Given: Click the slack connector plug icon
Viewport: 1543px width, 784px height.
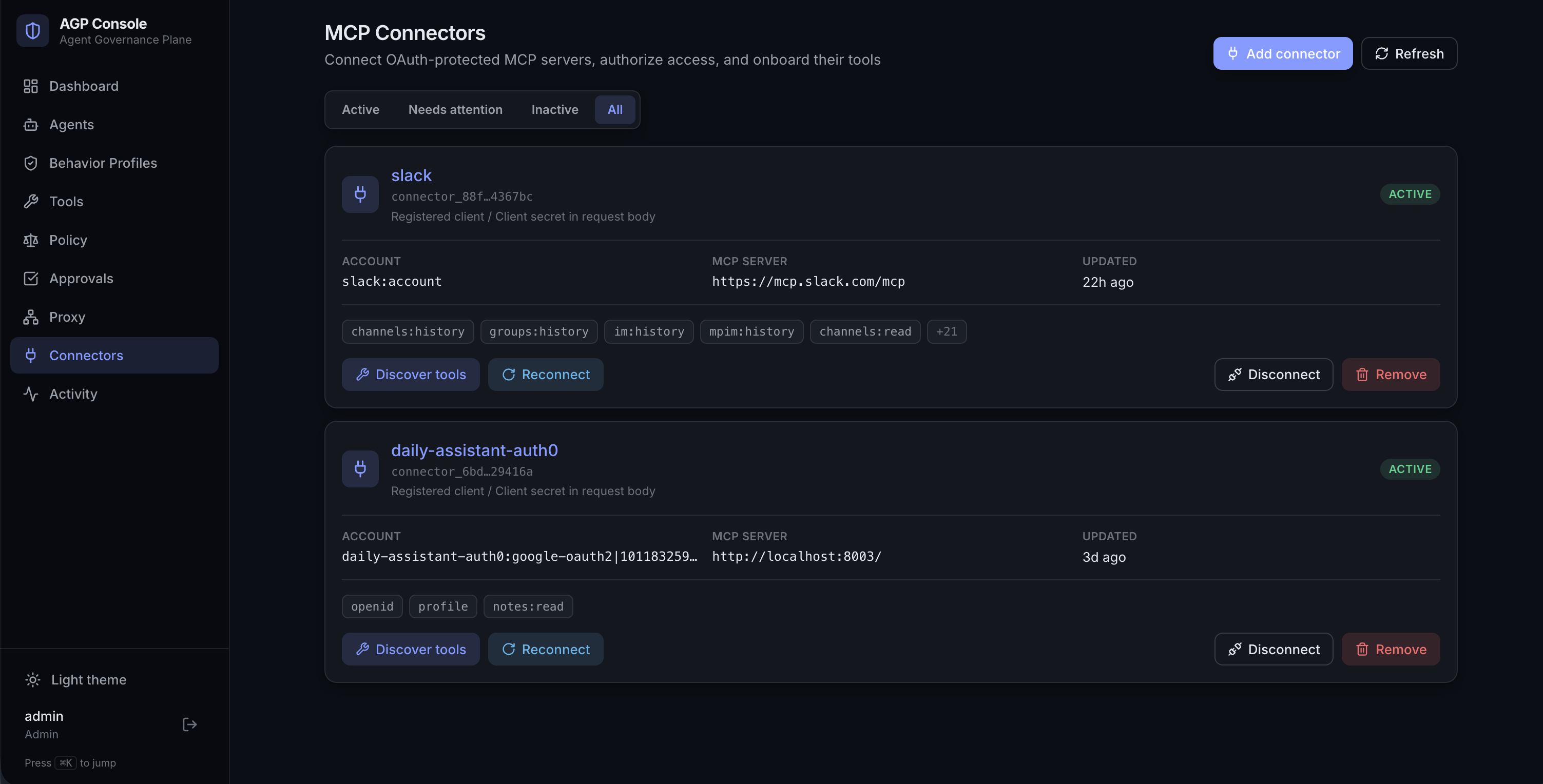Looking at the screenshot, I should click(x=360, y=194).
